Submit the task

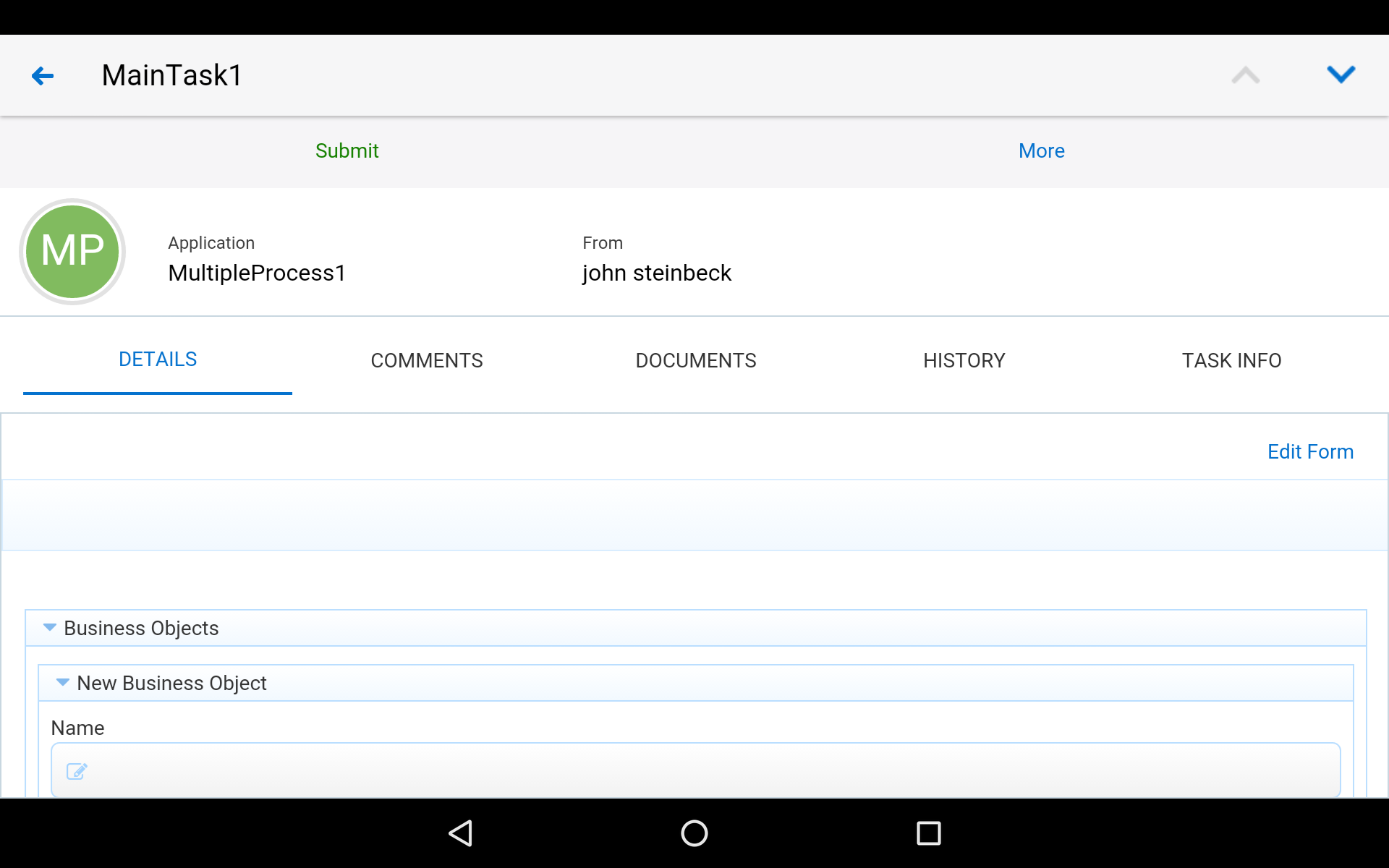tap(347, 150)
